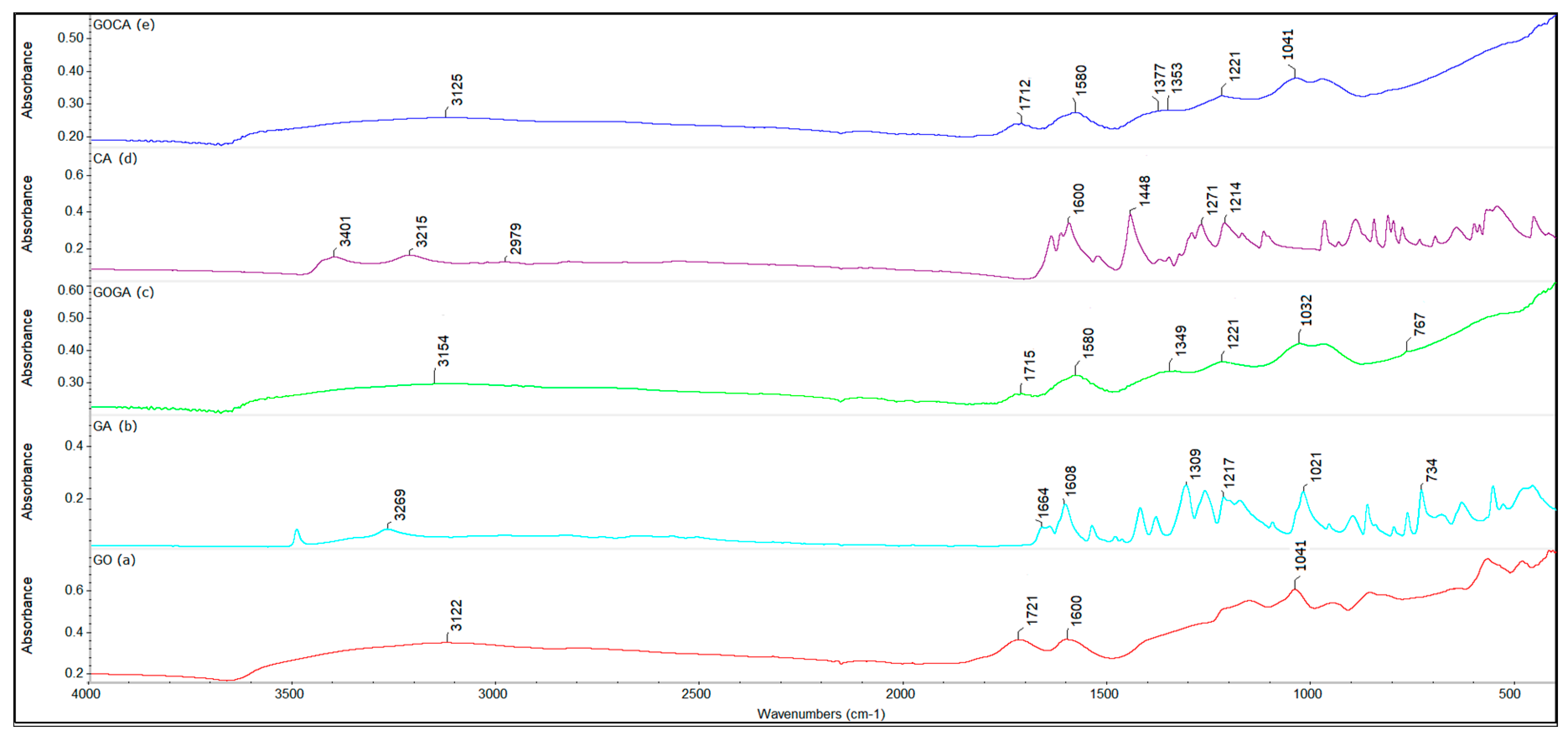Click the GA (b) spectrum title

(x=114, y=426)
